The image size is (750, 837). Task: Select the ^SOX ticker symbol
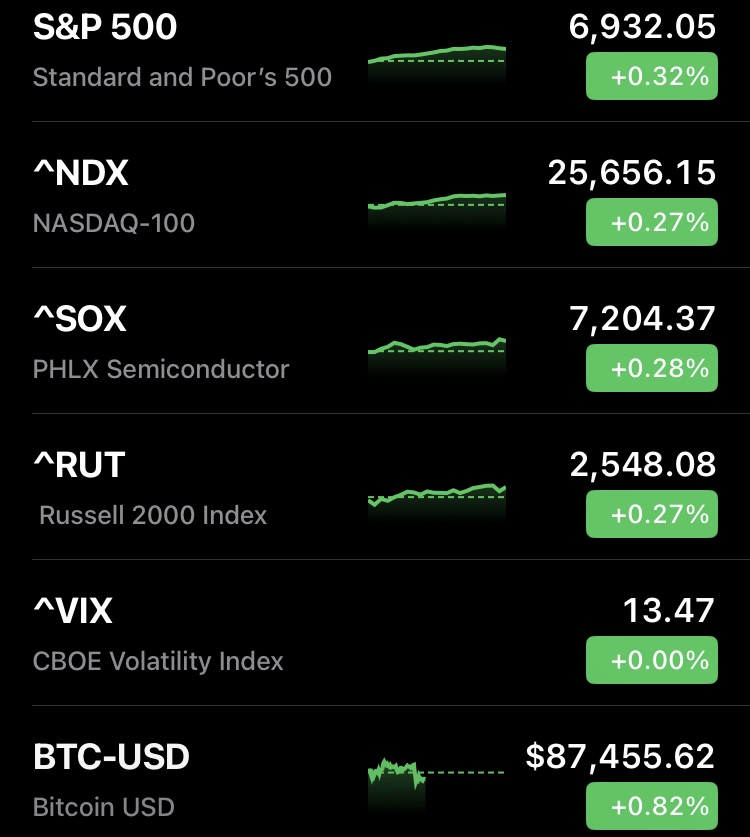(x=80, y=320)
